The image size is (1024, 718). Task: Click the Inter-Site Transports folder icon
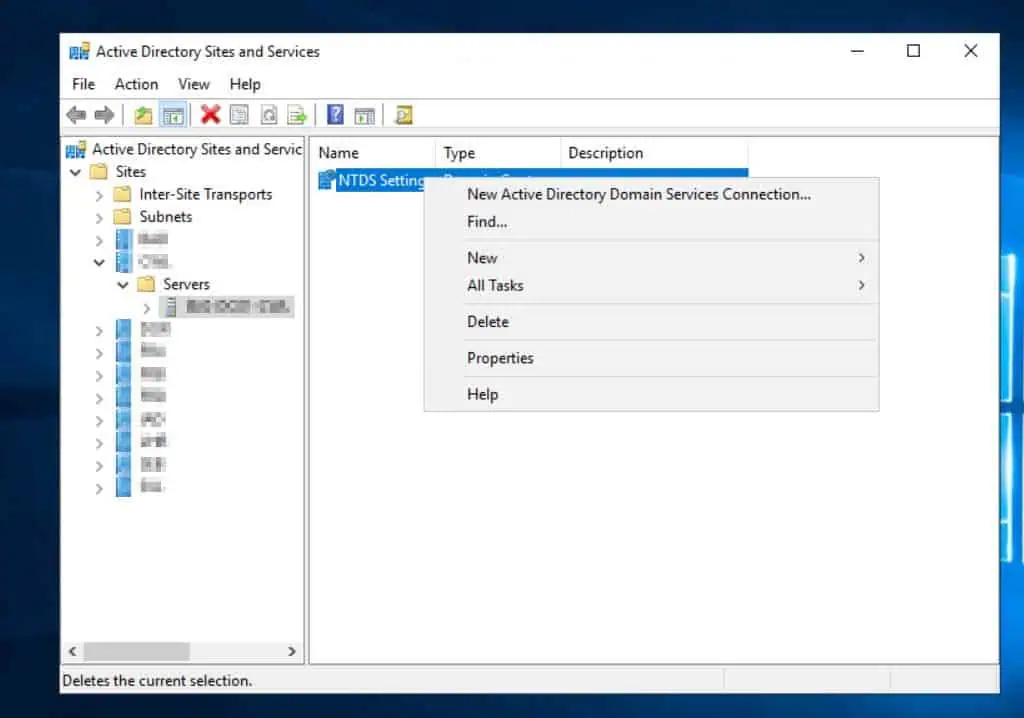point(122,194)
